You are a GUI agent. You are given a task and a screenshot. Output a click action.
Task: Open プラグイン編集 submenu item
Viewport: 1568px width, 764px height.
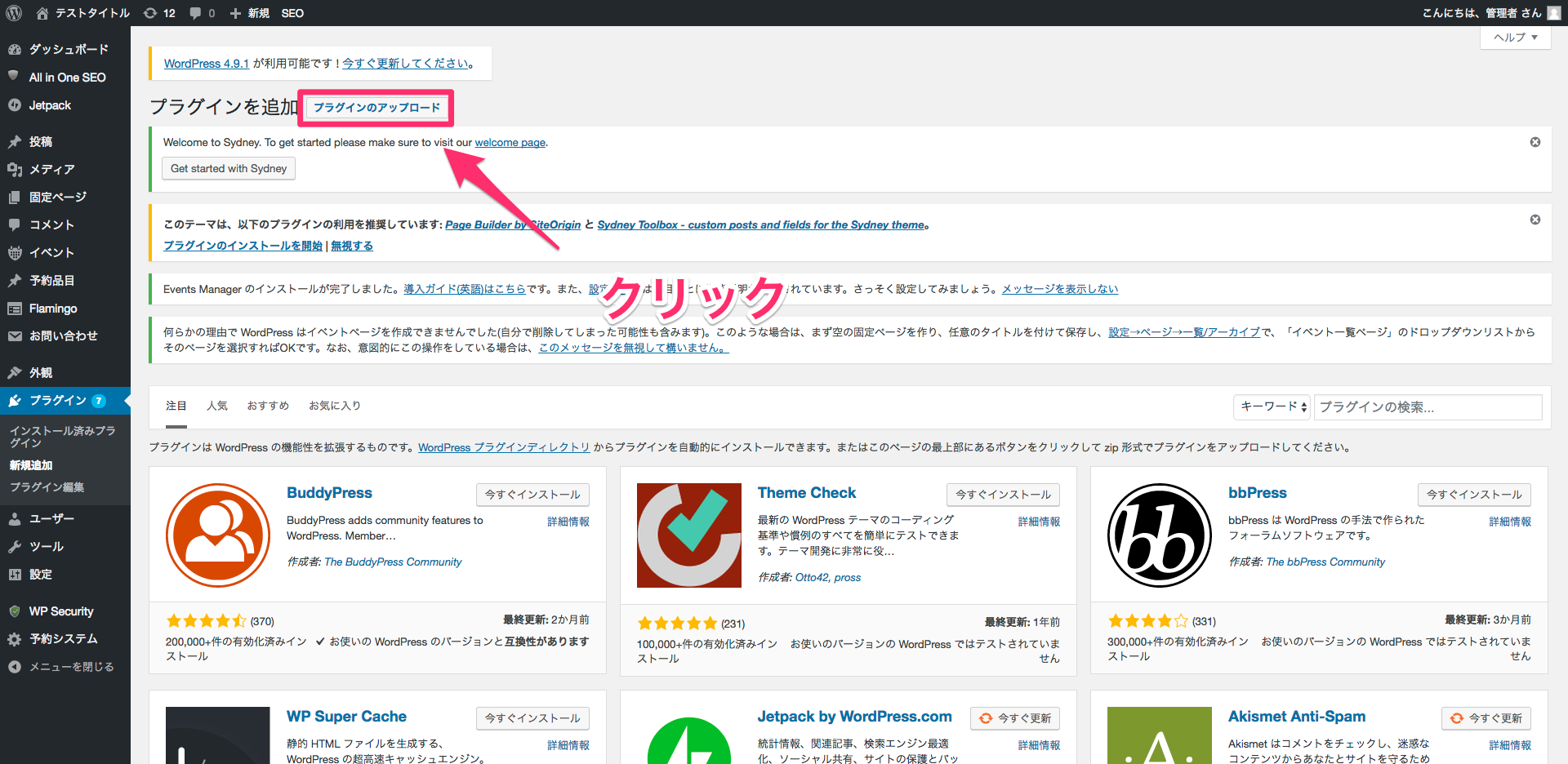(47, 487)
